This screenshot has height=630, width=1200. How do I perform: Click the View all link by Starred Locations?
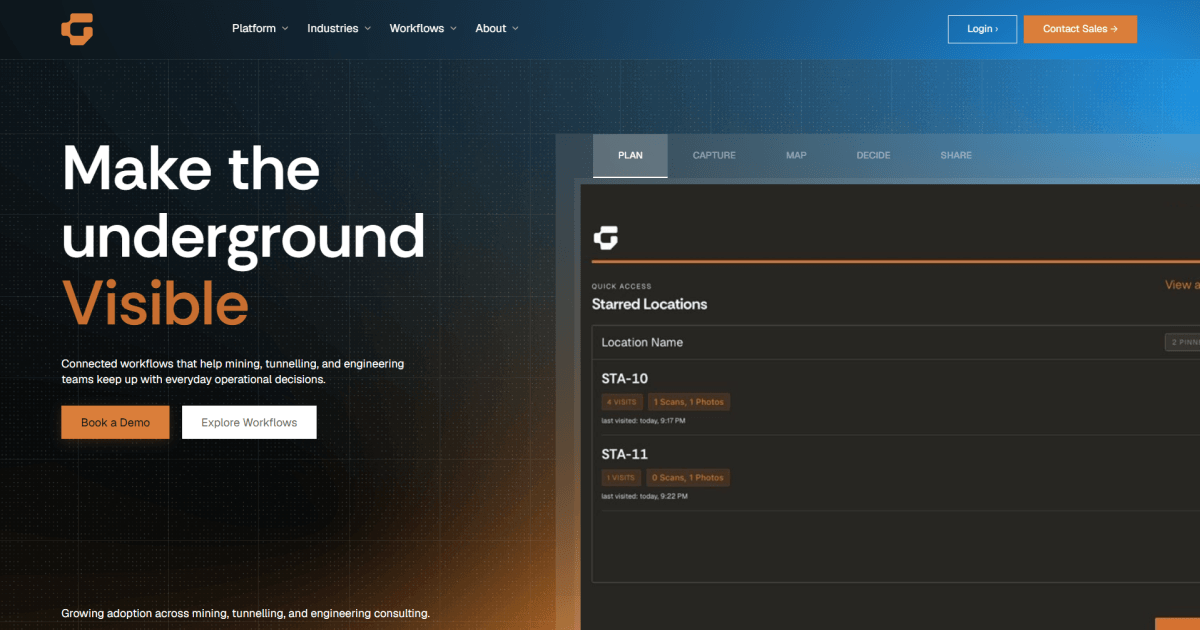pos(1182,285)
